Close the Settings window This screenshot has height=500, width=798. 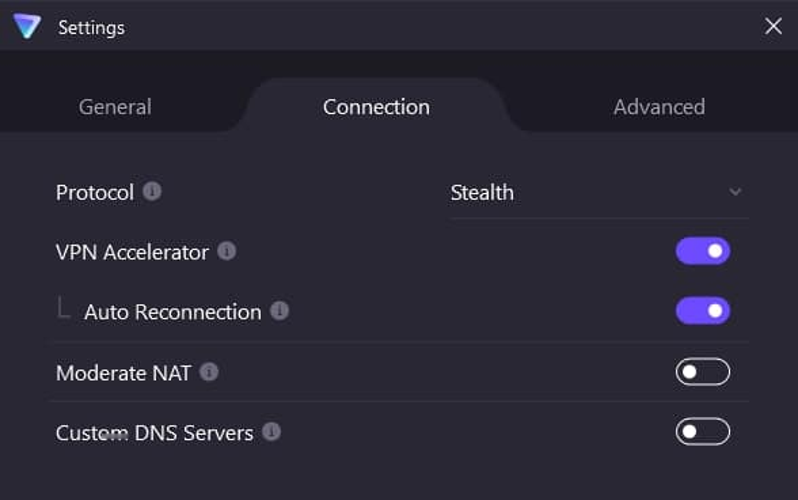click(773, 26)
